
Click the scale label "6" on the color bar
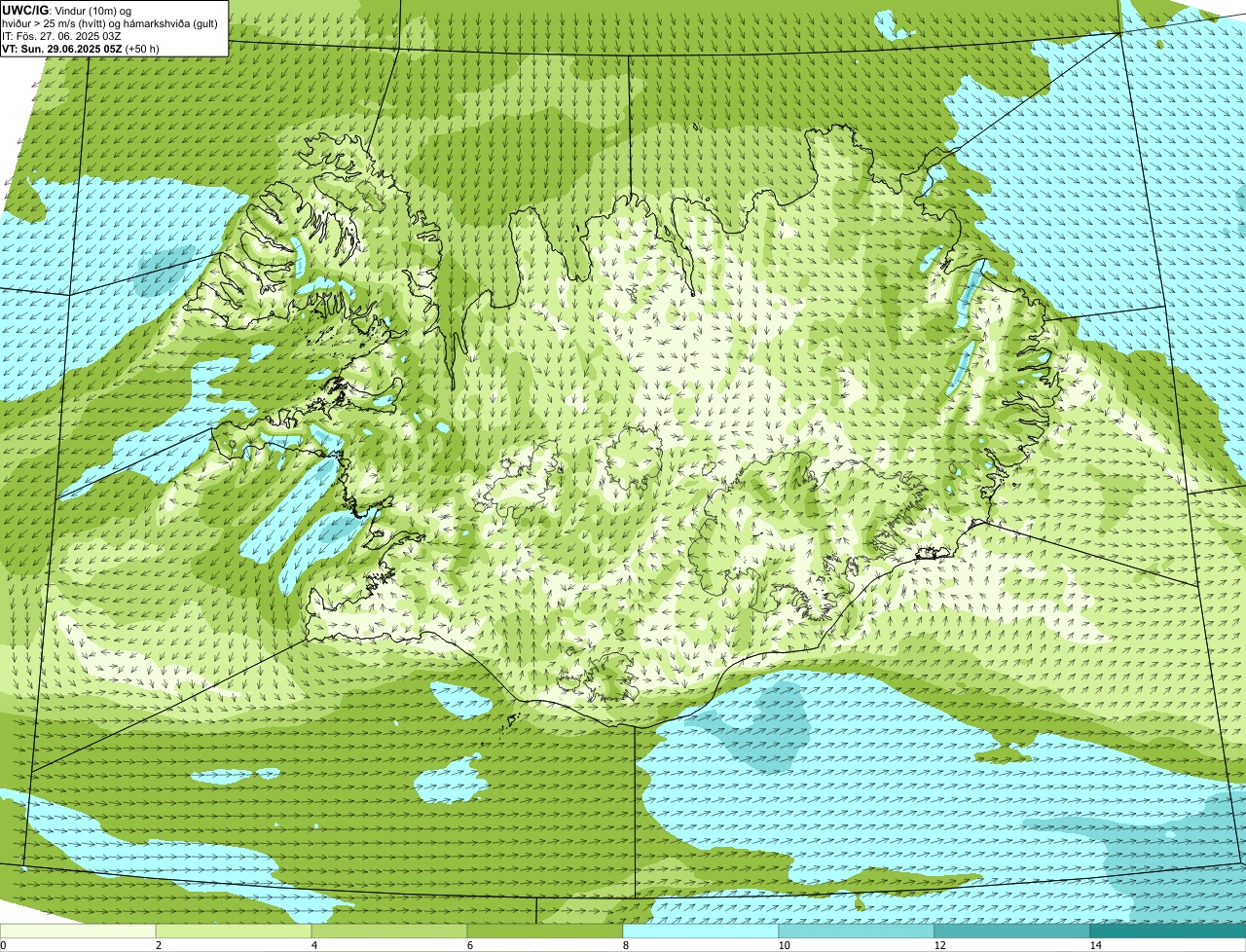(x=470, y=945)
